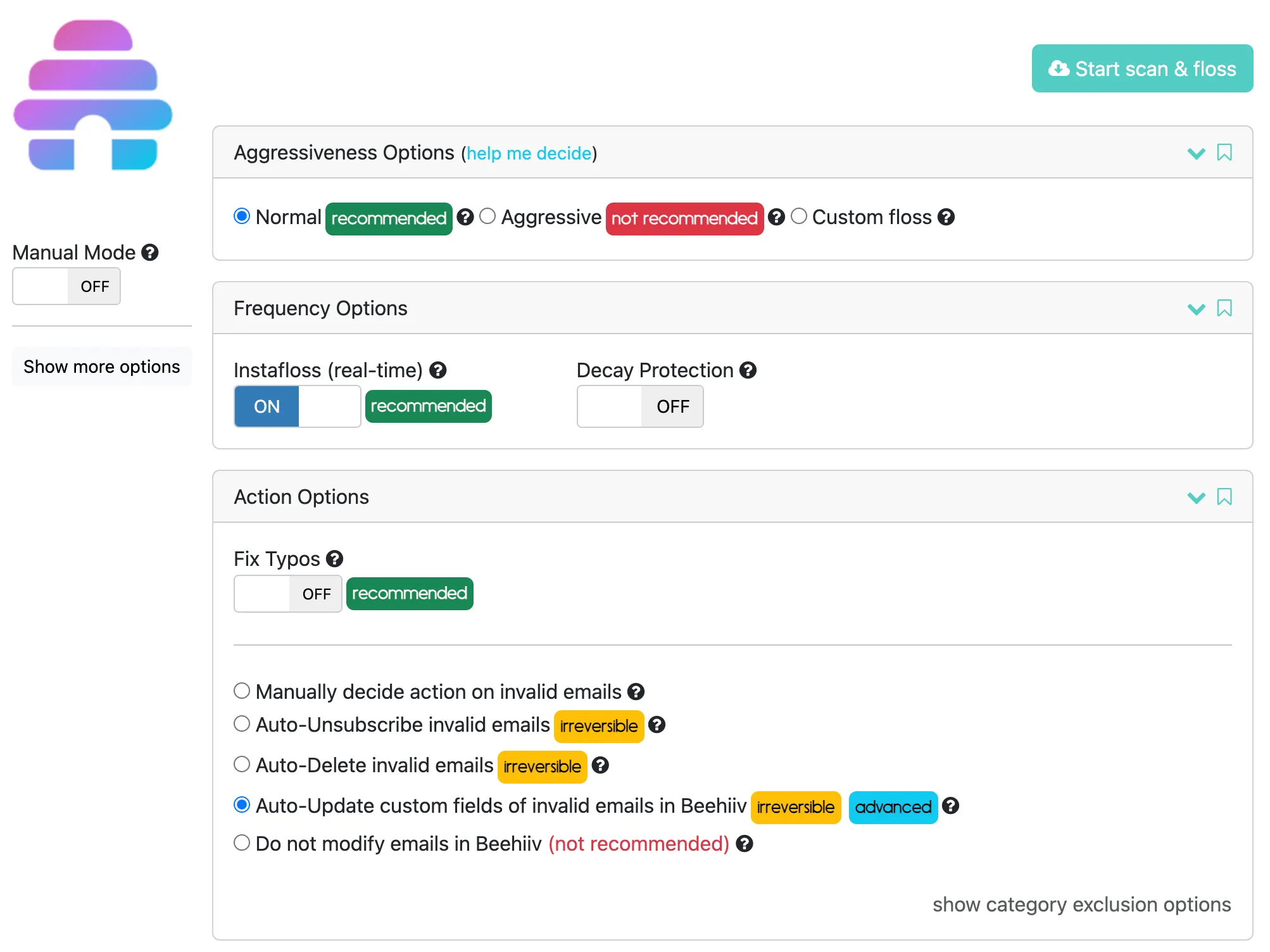Select Auto-Delete invalid emails option

pos(242,764)
